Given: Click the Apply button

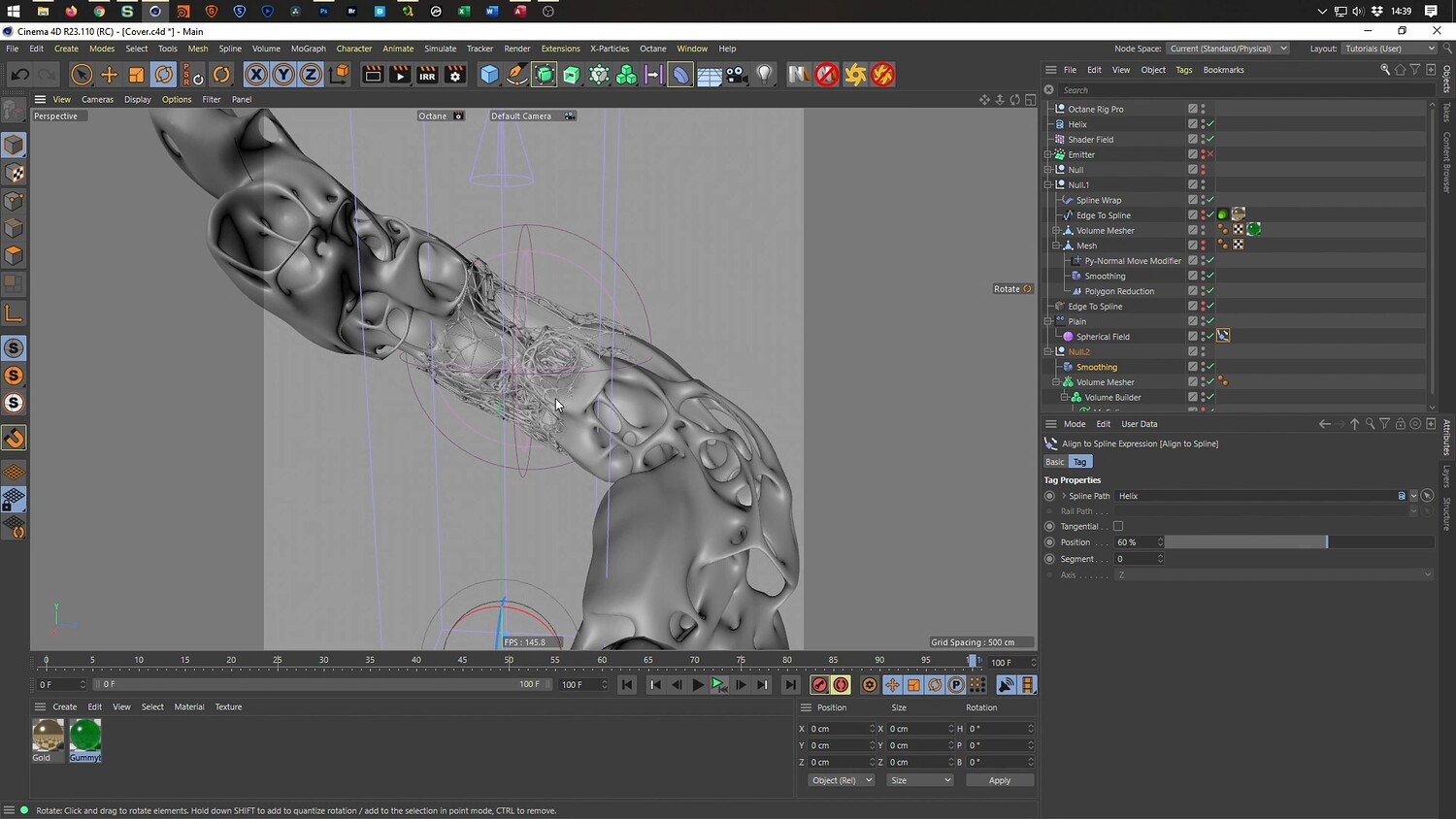Looking at the screenshot, I should [999, 780].
